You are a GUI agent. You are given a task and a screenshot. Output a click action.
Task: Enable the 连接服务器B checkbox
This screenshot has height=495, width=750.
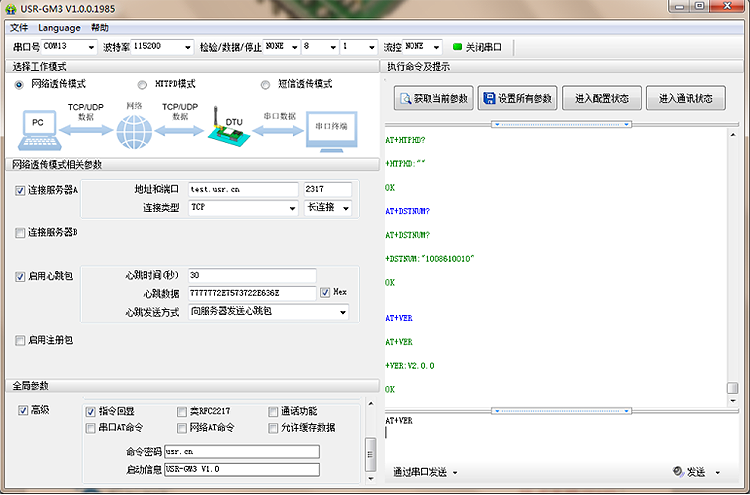click(x=20, y=232)
